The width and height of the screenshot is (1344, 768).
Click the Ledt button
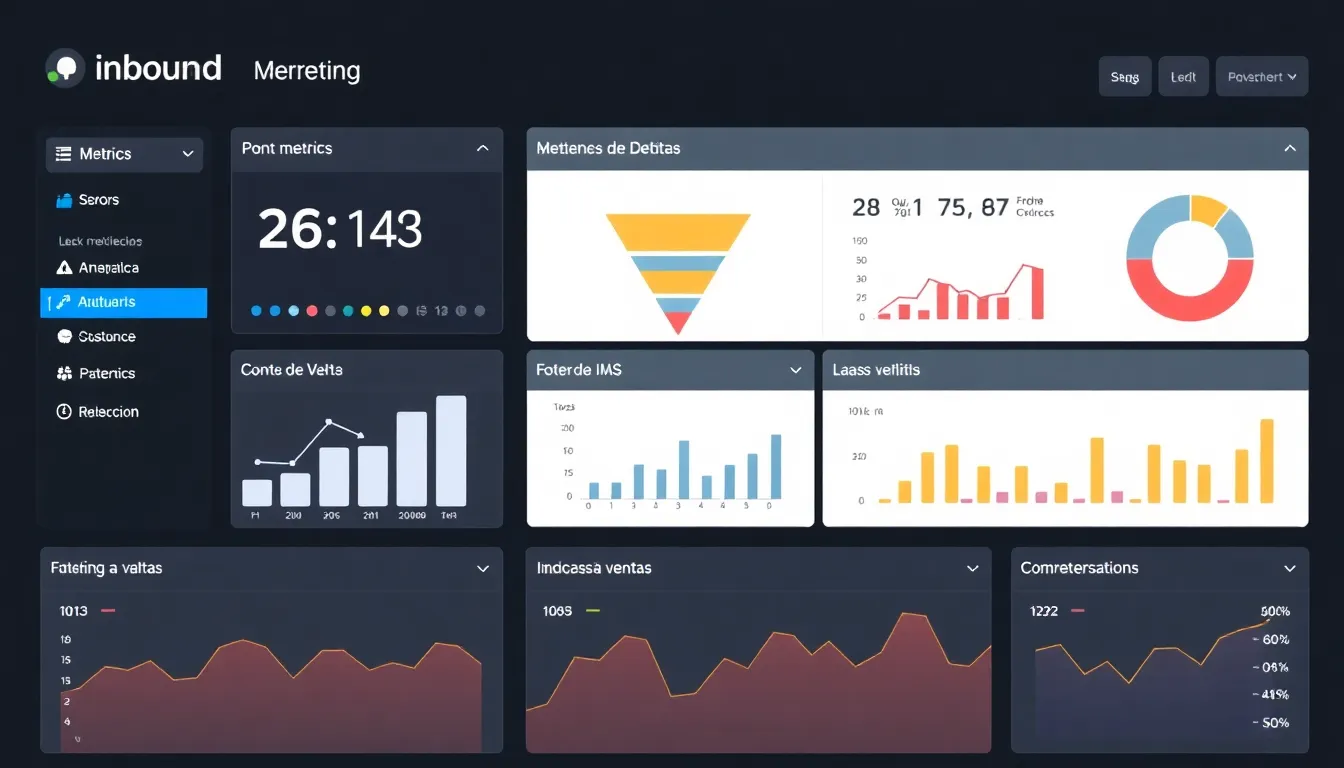1183,76
